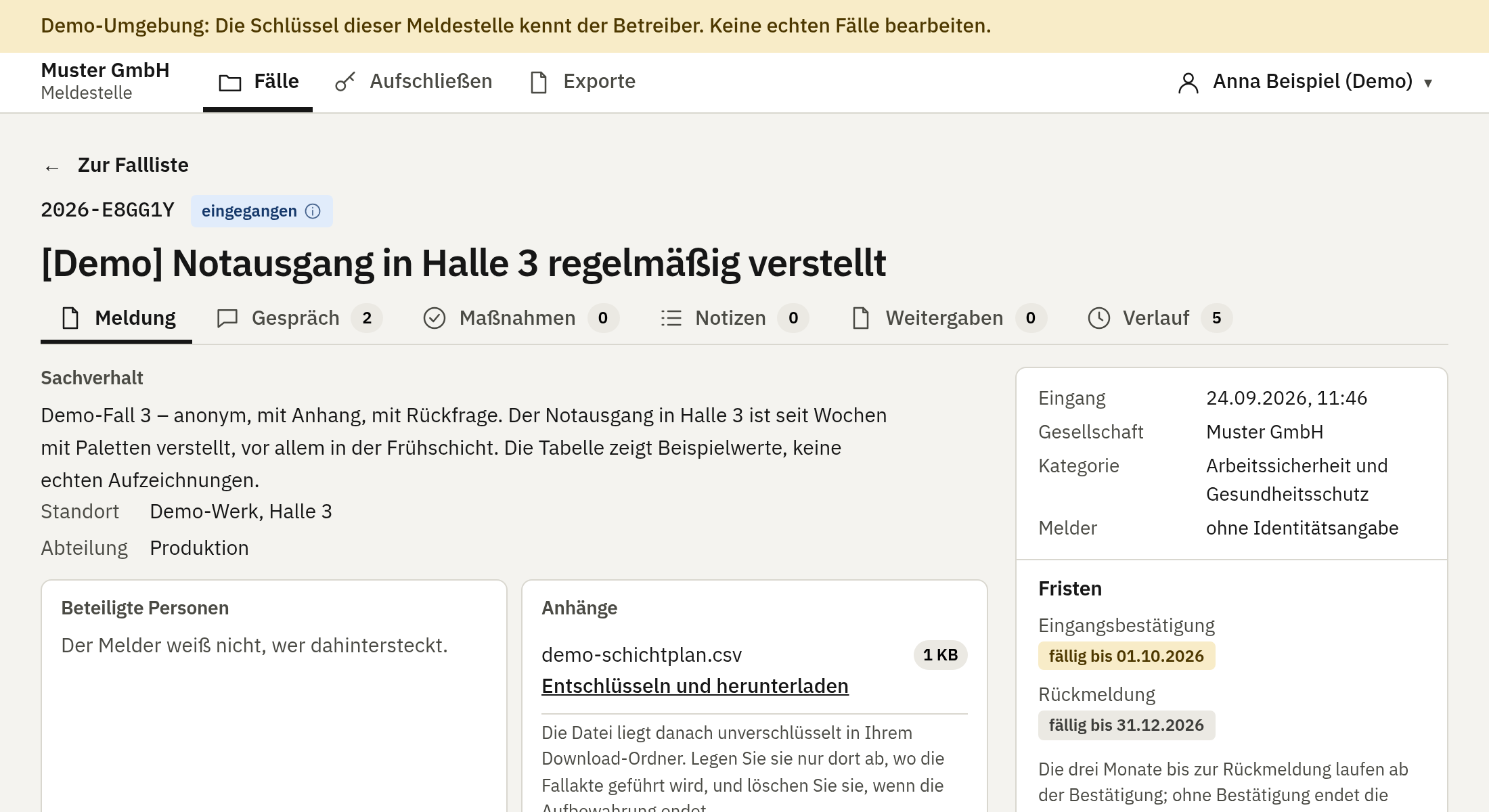Click the 1 KB size badge
This screenshot has width=1489, height=812.
click(940, 655)
